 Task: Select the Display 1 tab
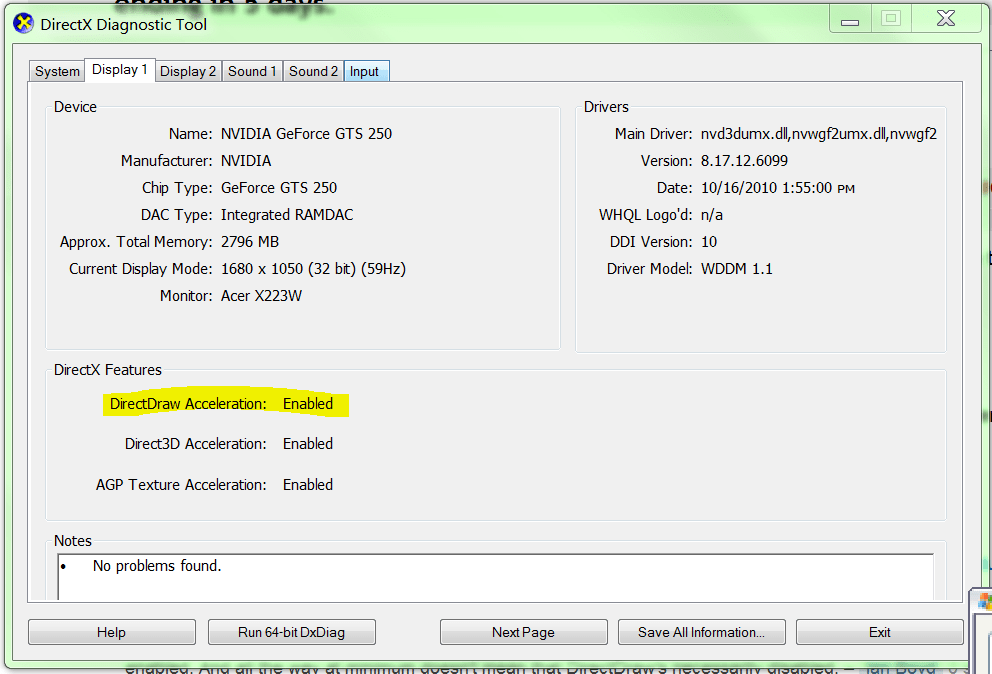(120, 70)
